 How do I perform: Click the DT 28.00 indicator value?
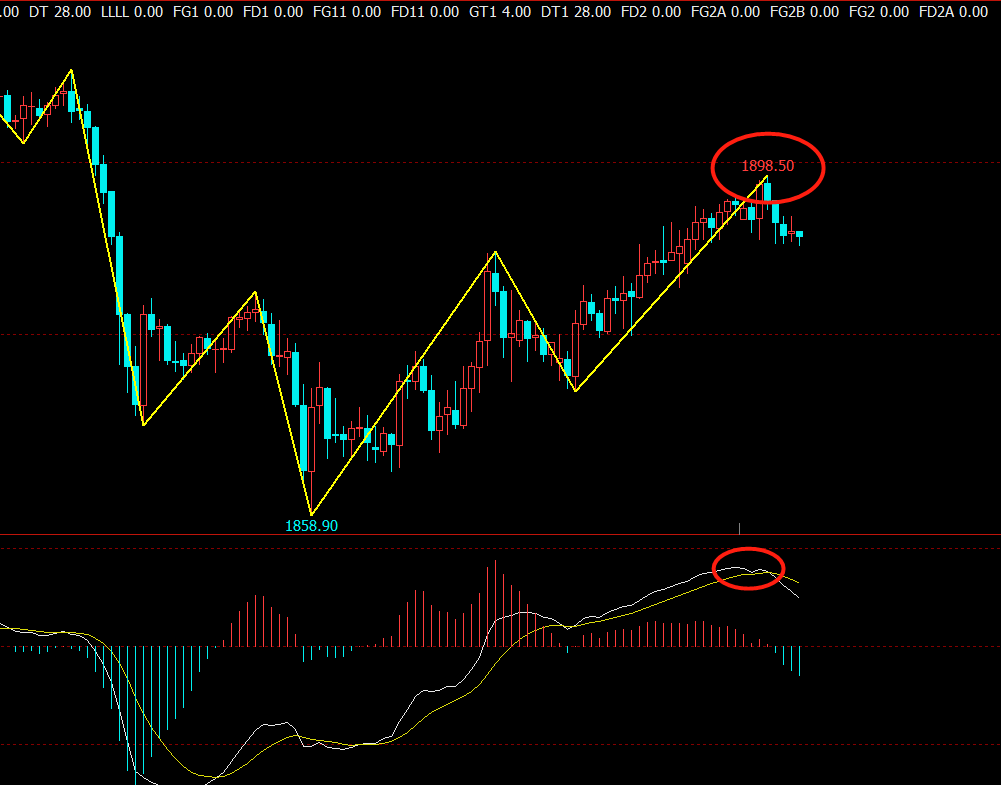(60, 11)
